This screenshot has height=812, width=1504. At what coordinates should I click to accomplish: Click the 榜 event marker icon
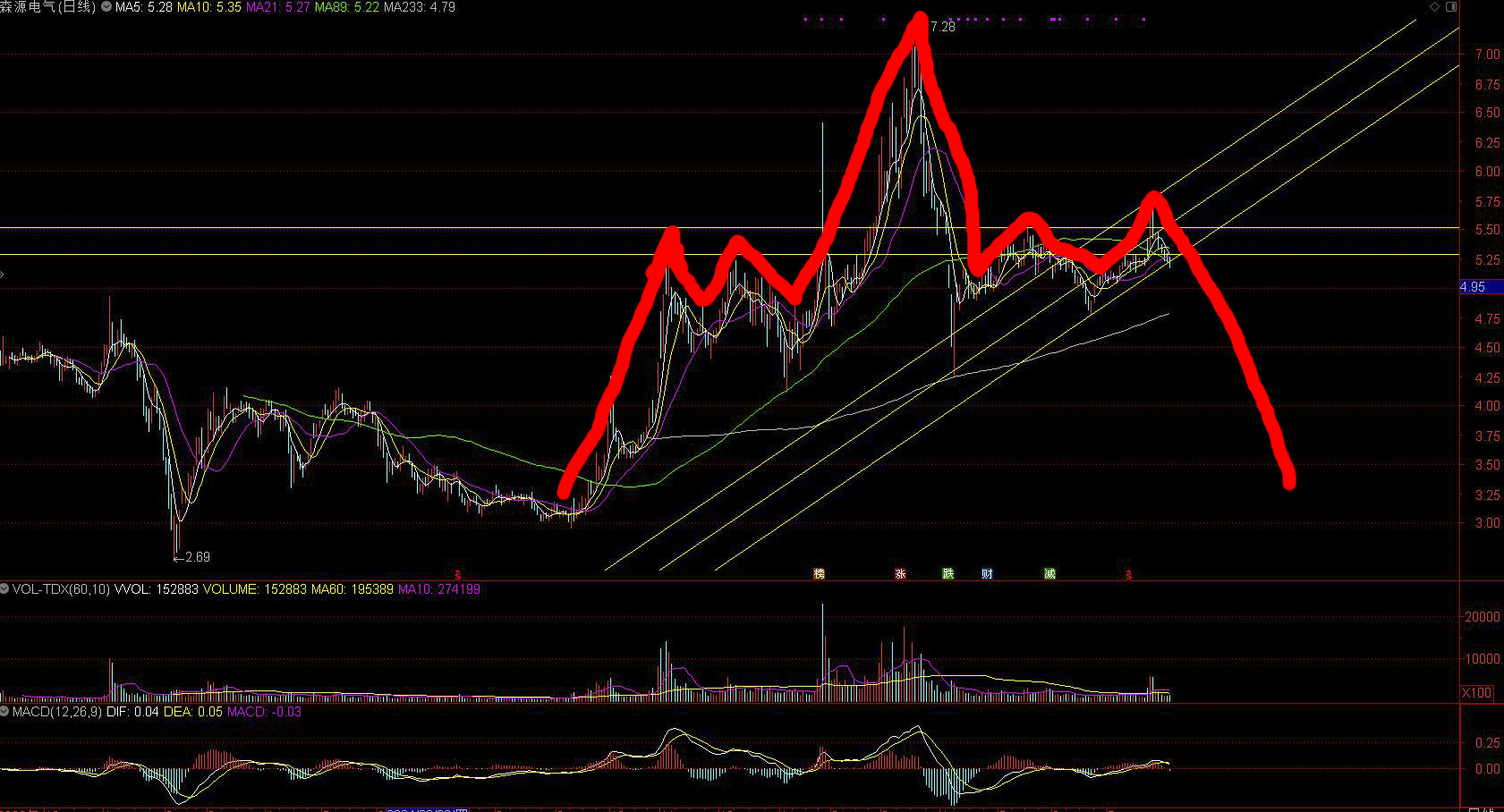[819, 573]
